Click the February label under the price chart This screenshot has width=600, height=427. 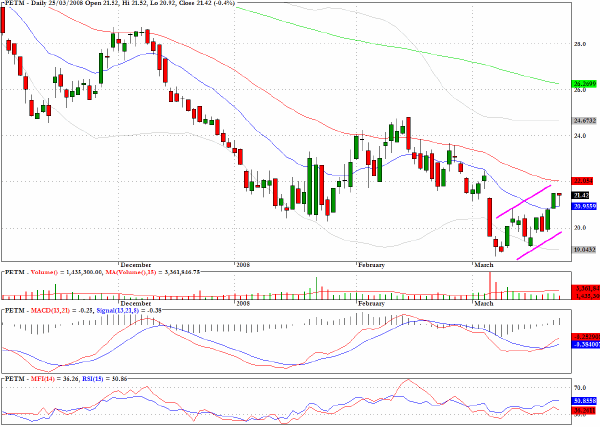tap(371, 265)
